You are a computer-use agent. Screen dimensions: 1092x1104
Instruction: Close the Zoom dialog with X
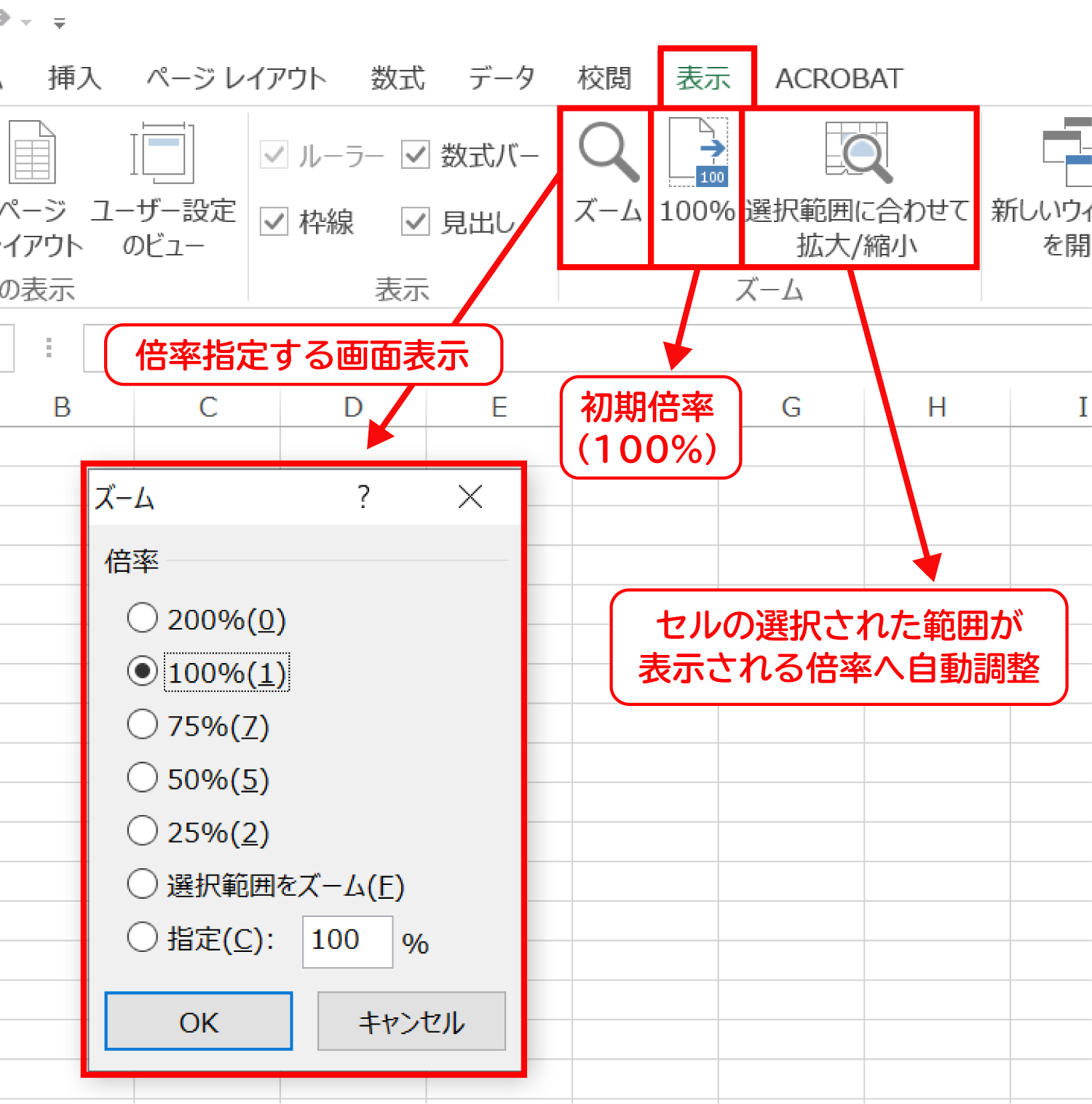coord(470,498)
